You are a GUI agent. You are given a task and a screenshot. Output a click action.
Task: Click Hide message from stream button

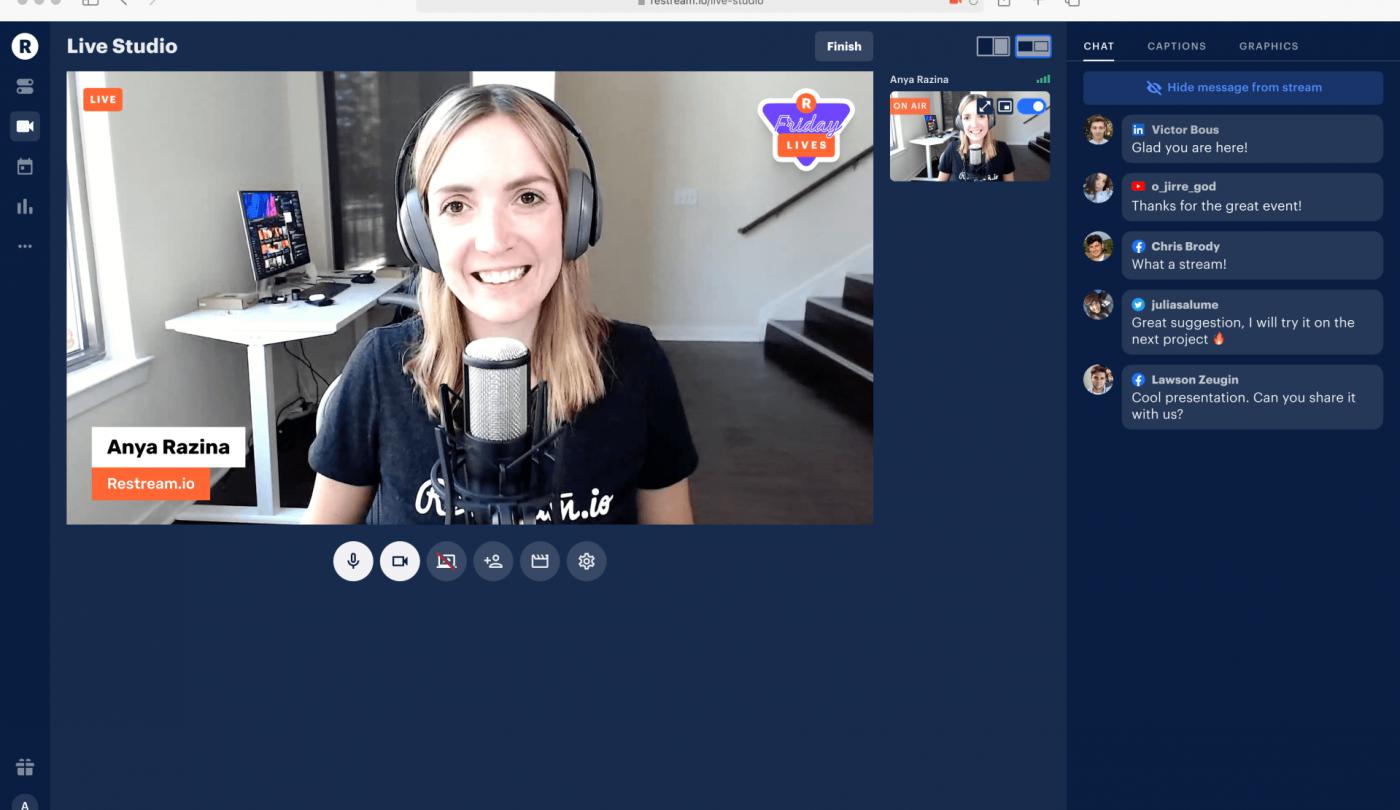tap(1233, 87)
